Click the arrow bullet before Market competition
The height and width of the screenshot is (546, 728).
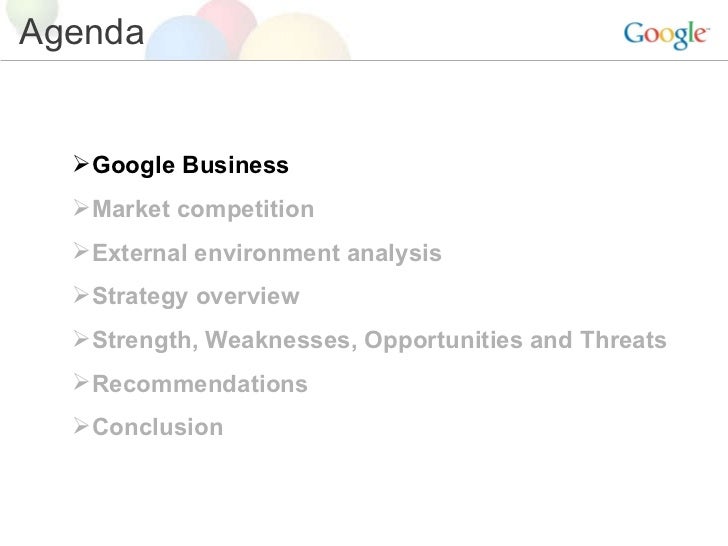[81, 208]
